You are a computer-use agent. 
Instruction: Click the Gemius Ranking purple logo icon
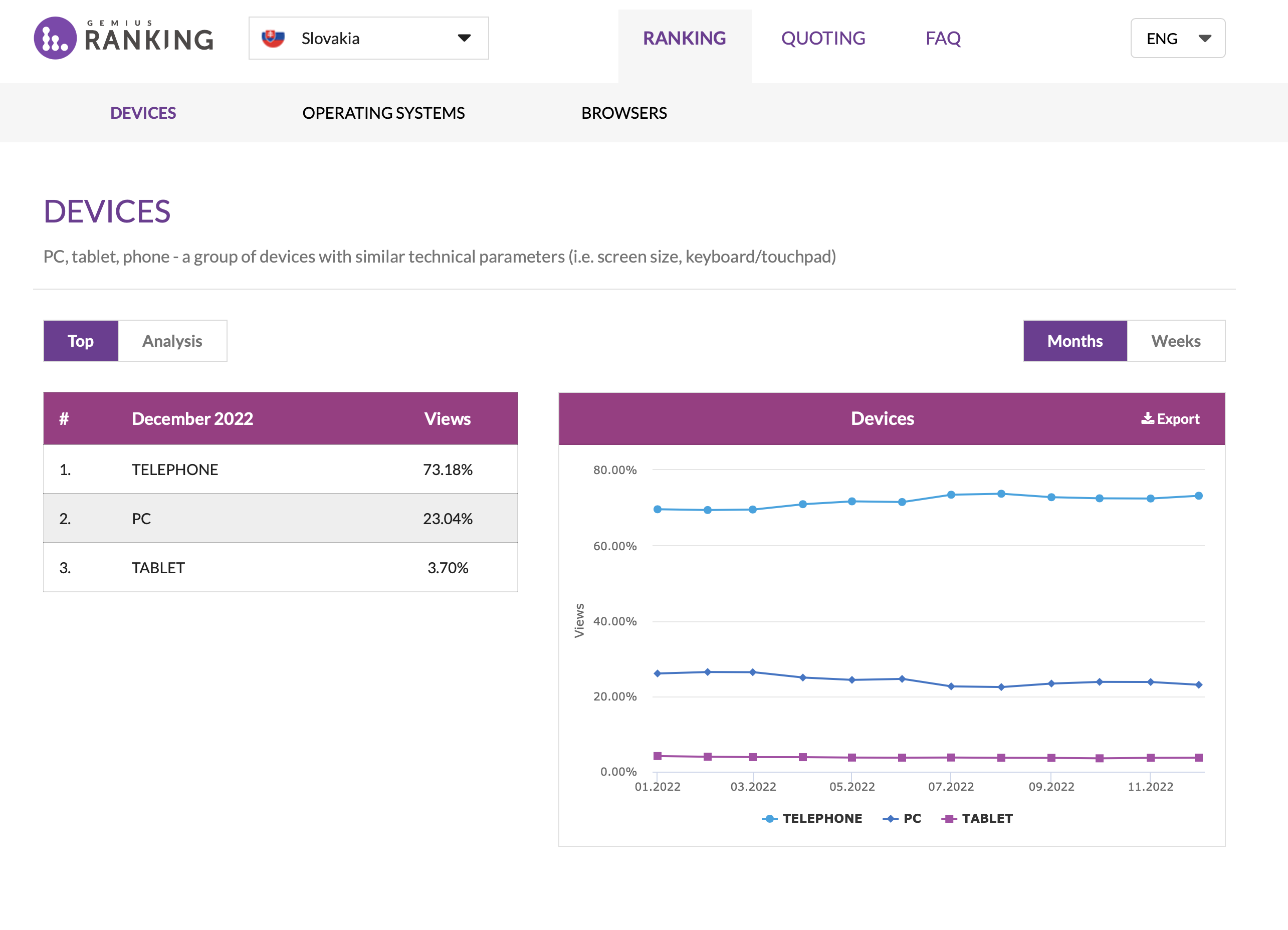coord(55,38)
